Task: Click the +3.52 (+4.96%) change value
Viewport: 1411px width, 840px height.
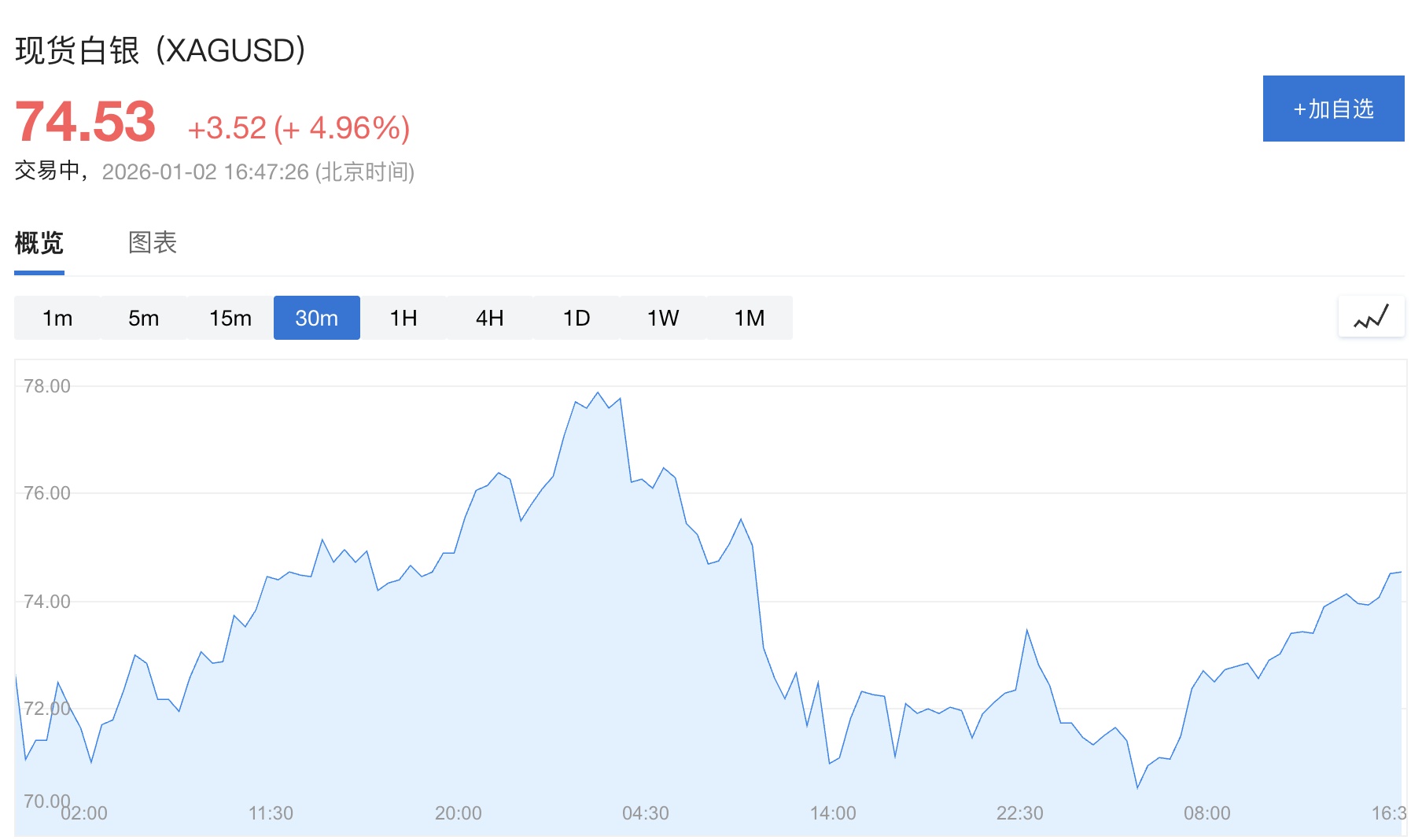Action: click(x=299, y=128)
